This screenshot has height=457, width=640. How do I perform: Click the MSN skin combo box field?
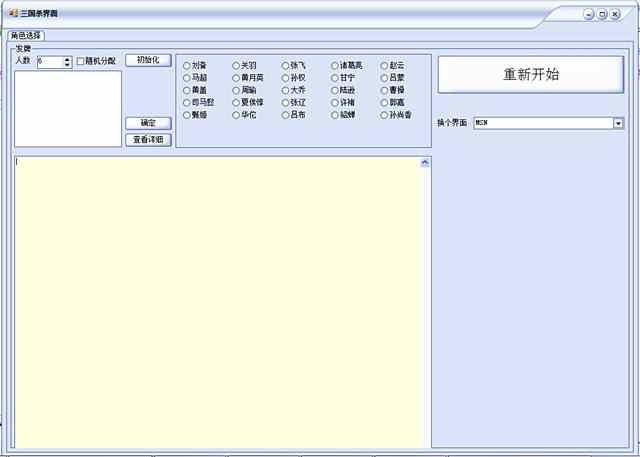(x=542, y=123)
